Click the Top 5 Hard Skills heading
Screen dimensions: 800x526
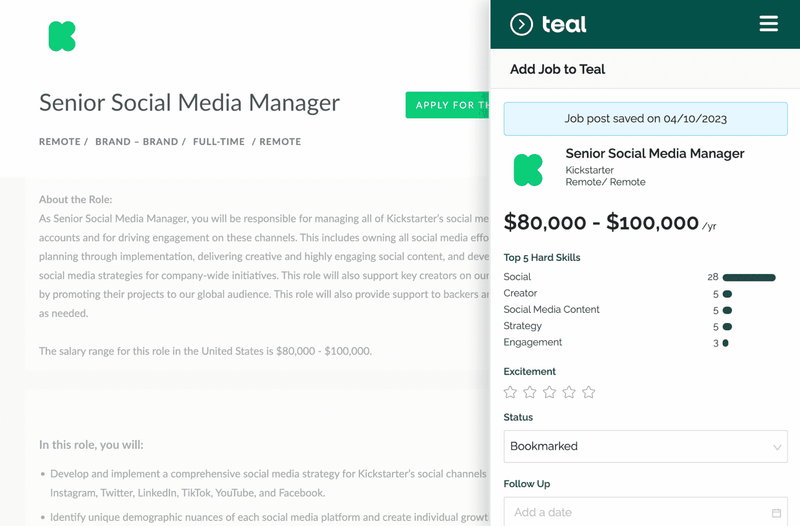542,258
